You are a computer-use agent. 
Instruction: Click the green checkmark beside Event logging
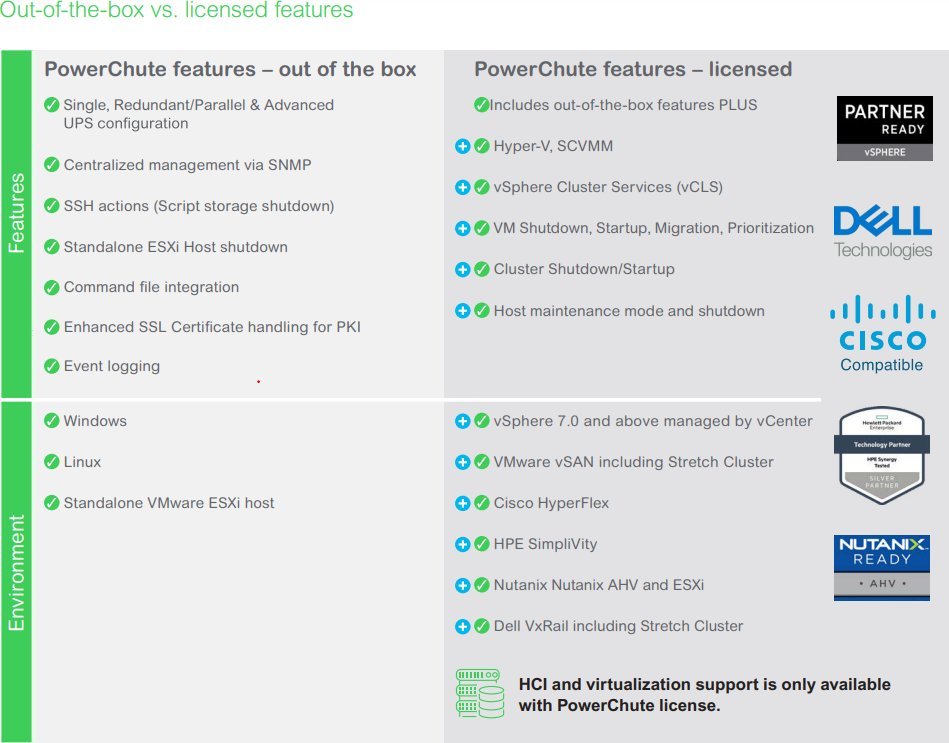coord(52,366)
